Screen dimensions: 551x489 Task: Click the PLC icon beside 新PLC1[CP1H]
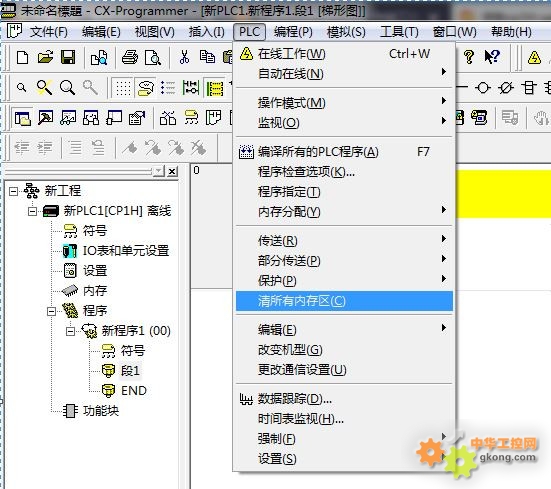[x=51, y=211]
